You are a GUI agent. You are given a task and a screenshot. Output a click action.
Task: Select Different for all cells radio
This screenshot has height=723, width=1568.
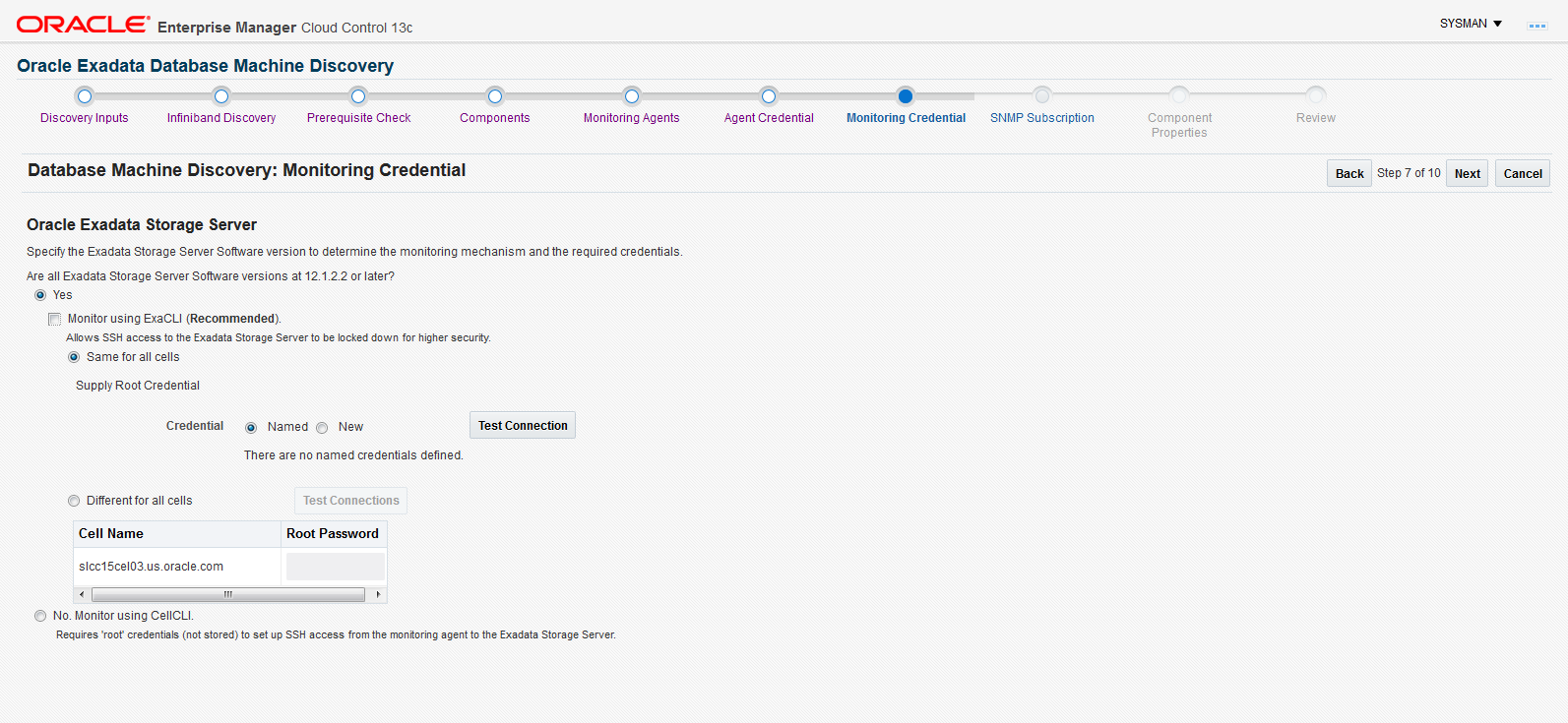(x=74, y=501)
